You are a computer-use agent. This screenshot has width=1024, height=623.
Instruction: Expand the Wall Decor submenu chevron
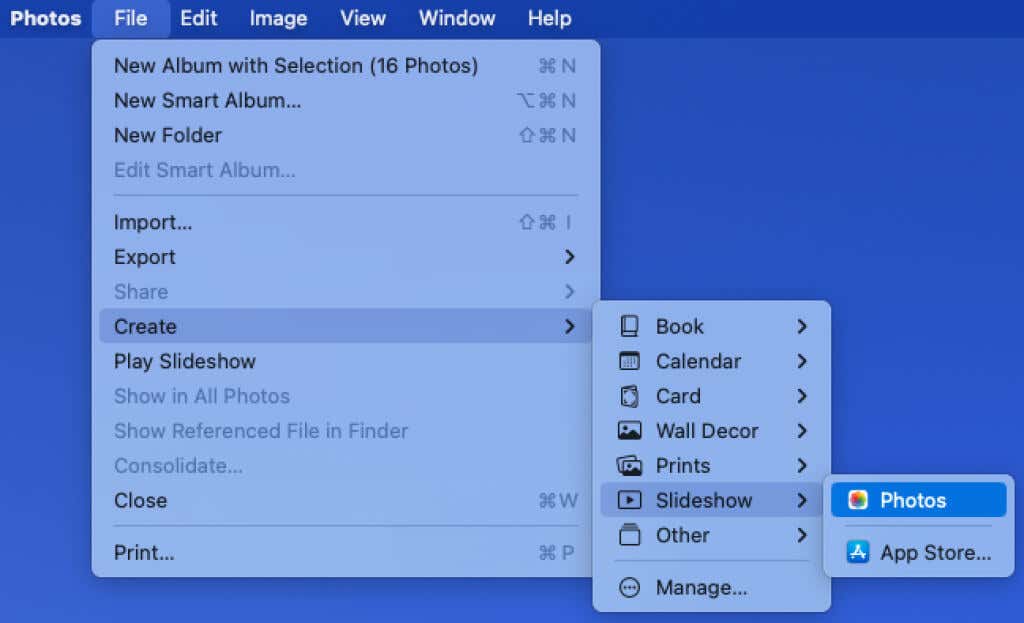tap(802, 430)
